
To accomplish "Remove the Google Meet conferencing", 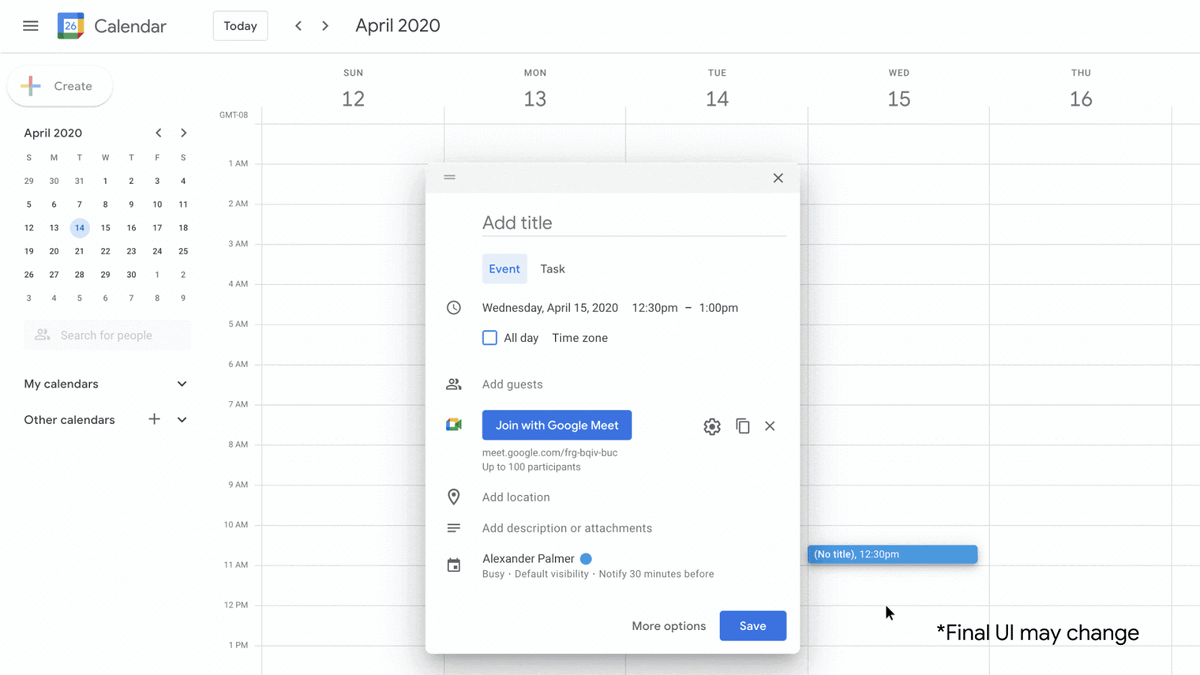I will 770,426.
